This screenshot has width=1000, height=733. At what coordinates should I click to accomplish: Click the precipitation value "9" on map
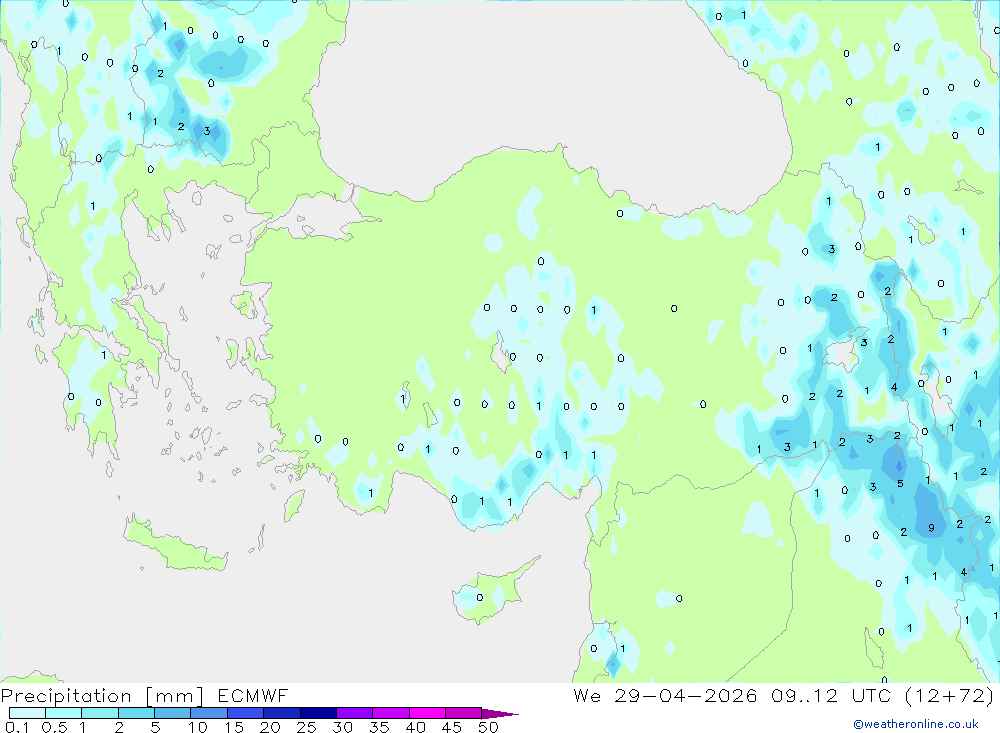point(932,528)
